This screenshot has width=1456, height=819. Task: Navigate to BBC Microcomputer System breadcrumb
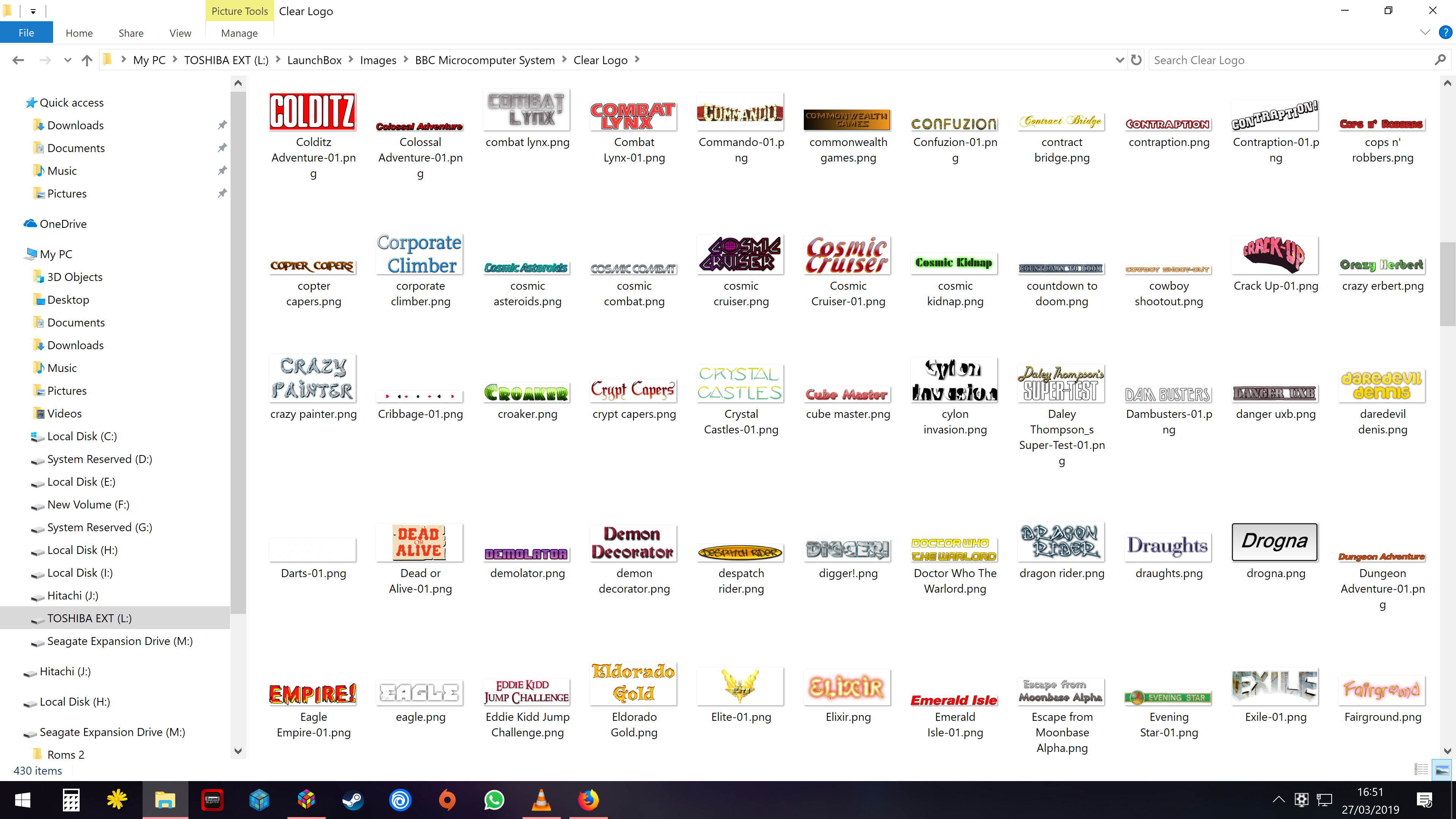pyautogui.click(x=485, y=60)
